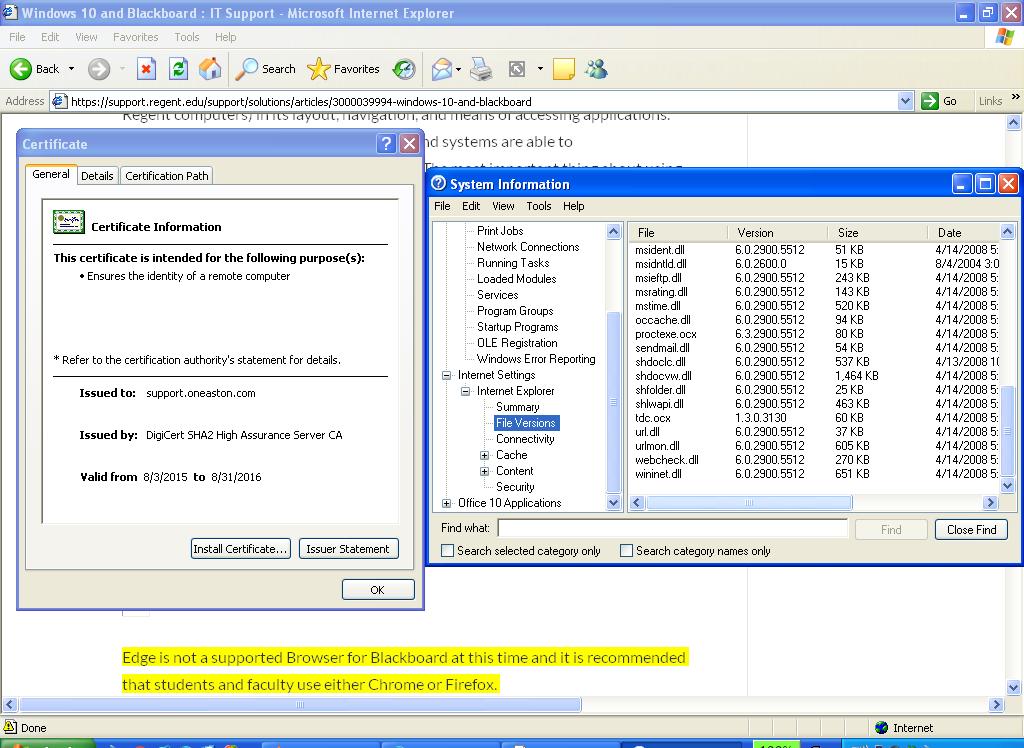The image size is (1024, 748).
Task: Select the Security tree item
Action: pos(515,487)
